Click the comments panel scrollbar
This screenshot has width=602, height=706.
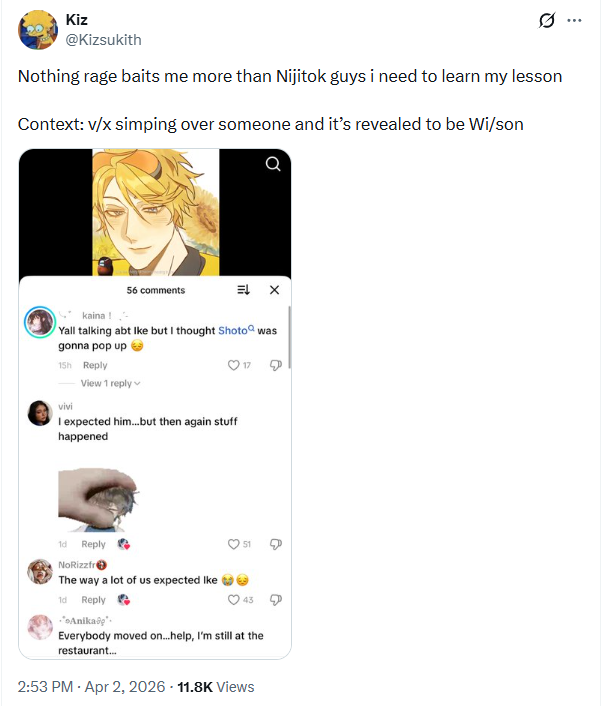[x=289, y=337]
